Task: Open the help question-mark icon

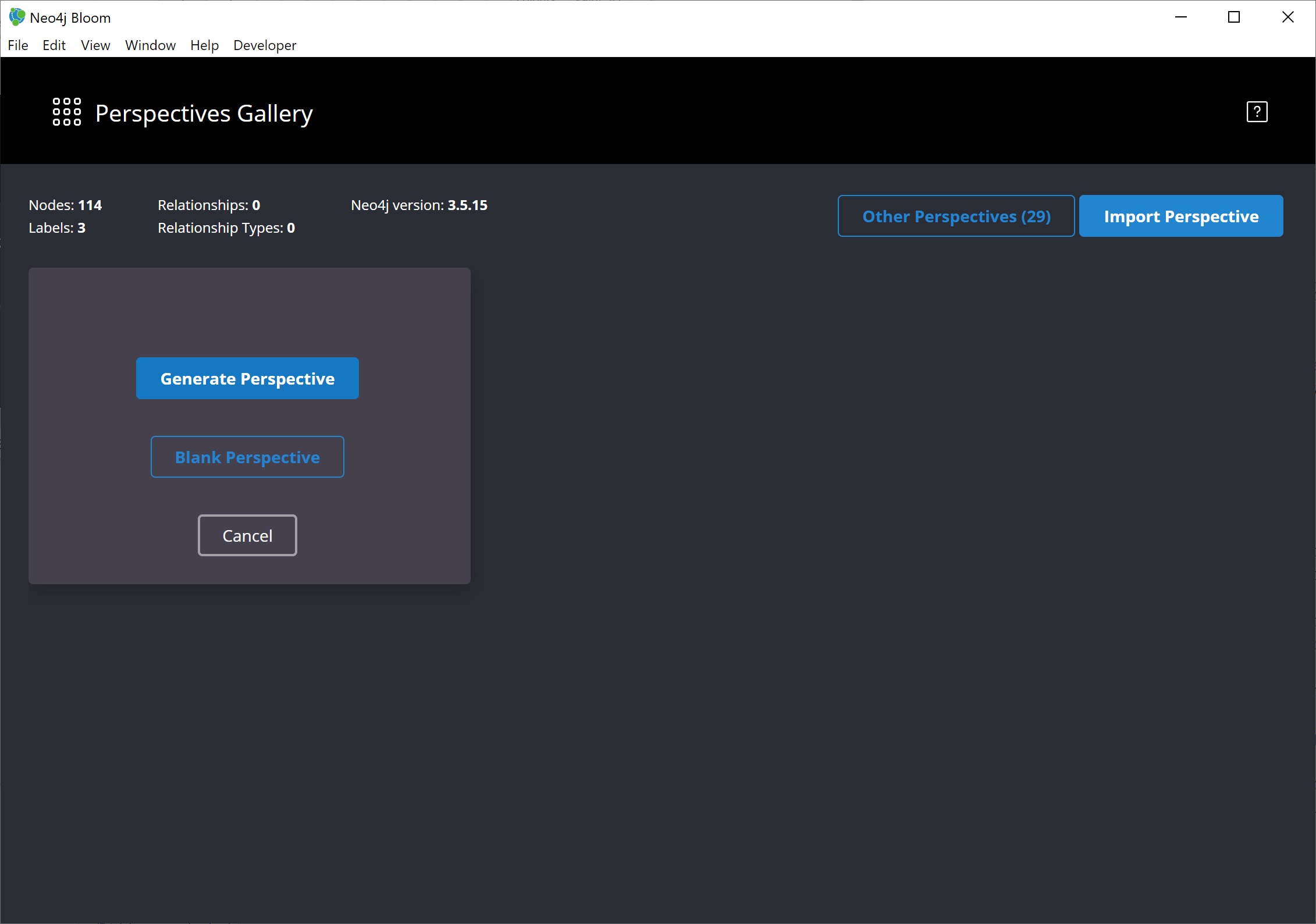Action: (1257, 112)
